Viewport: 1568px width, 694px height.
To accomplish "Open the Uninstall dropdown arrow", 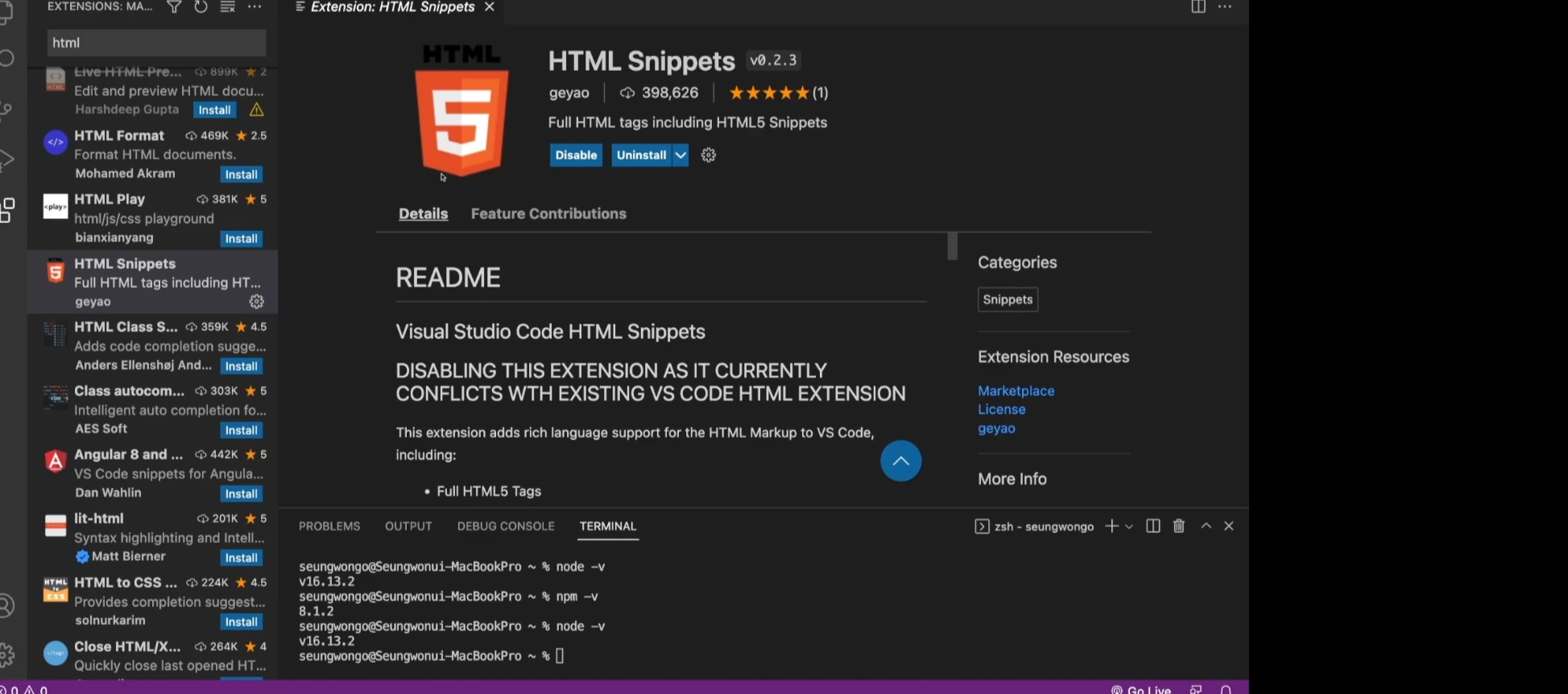I will click(681, 155).
